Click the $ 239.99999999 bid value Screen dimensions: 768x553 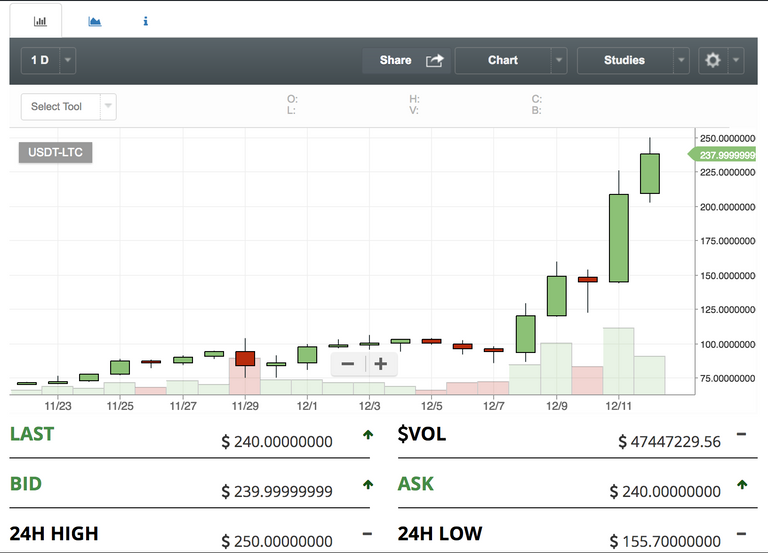pos(277,491)
